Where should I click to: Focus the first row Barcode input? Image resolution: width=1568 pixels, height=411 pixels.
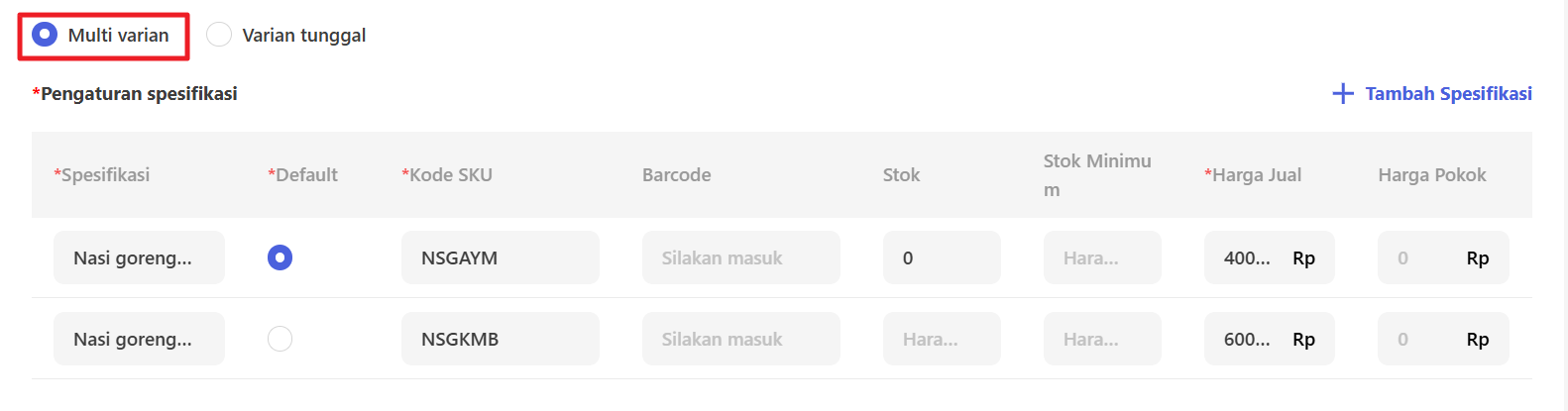point(740,257)
